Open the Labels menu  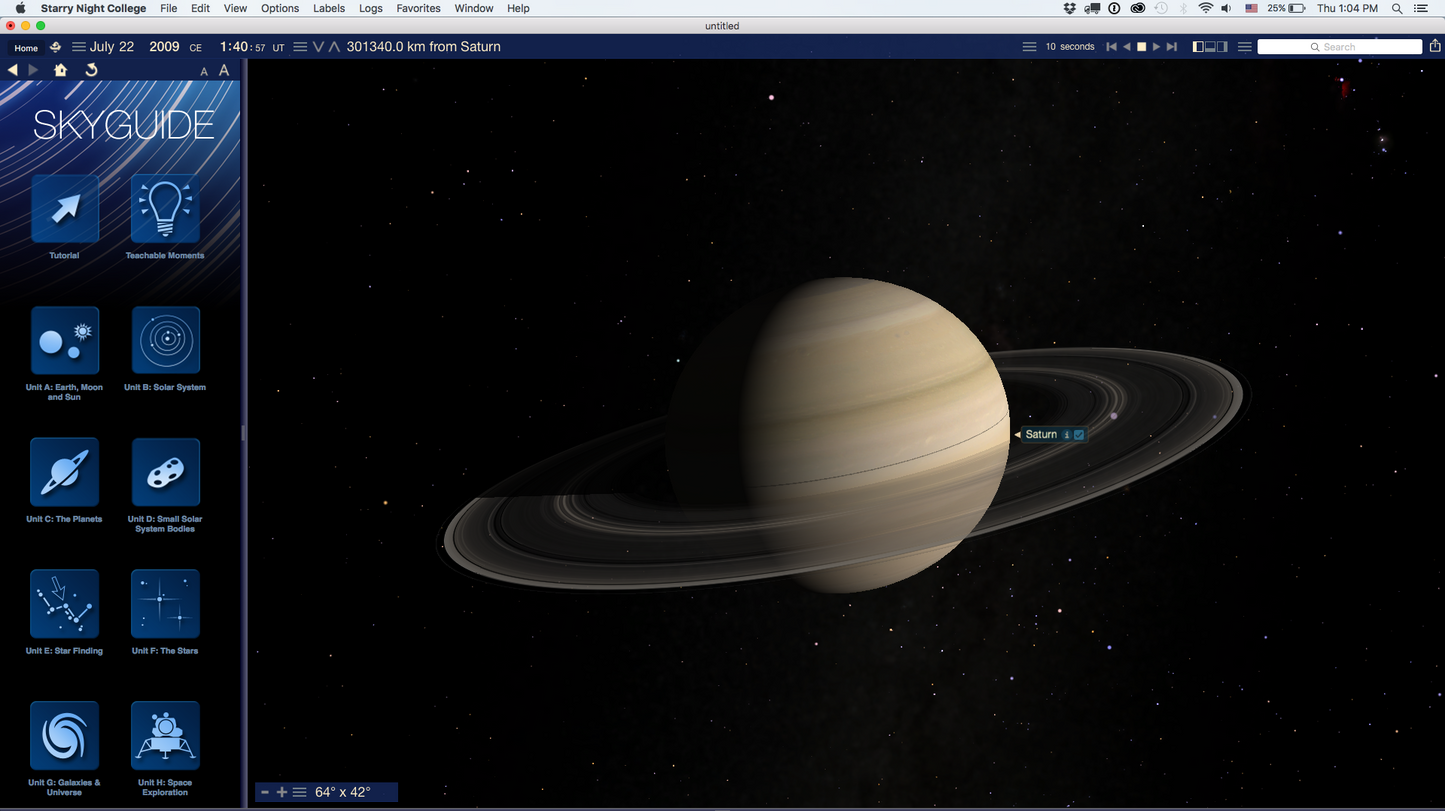[x=329, y=8]
